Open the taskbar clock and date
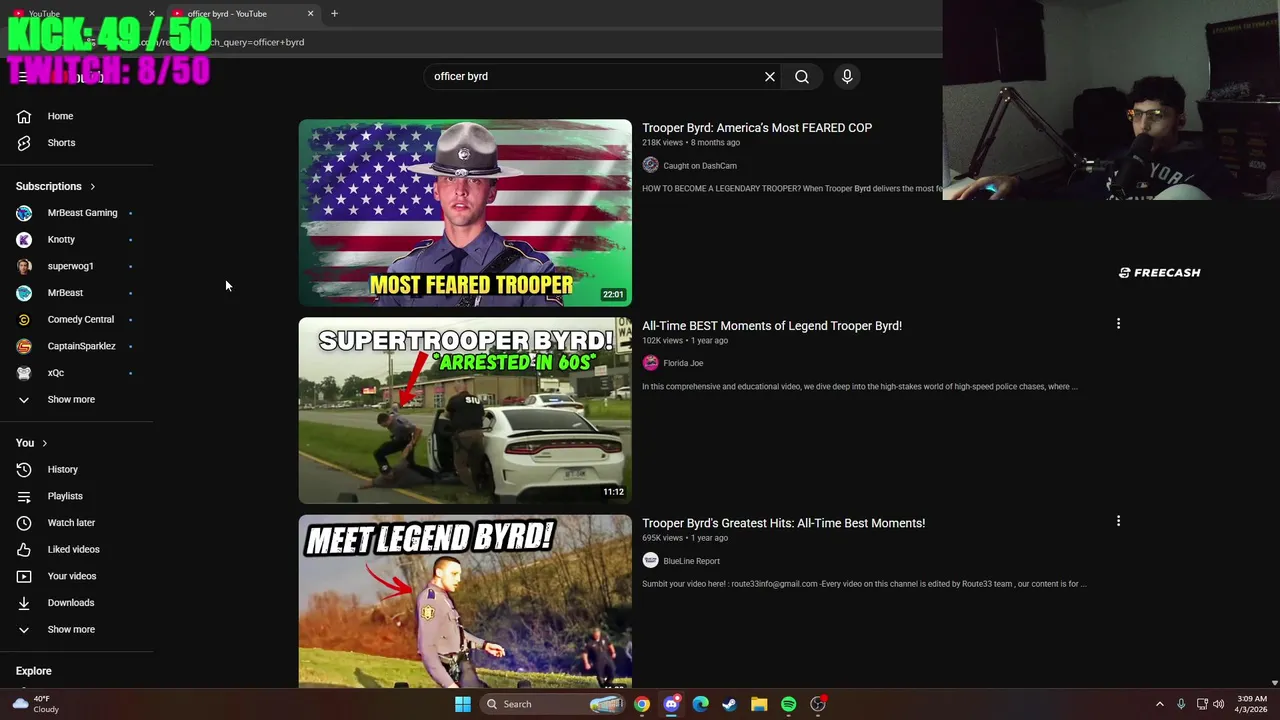 (1252, 704)
